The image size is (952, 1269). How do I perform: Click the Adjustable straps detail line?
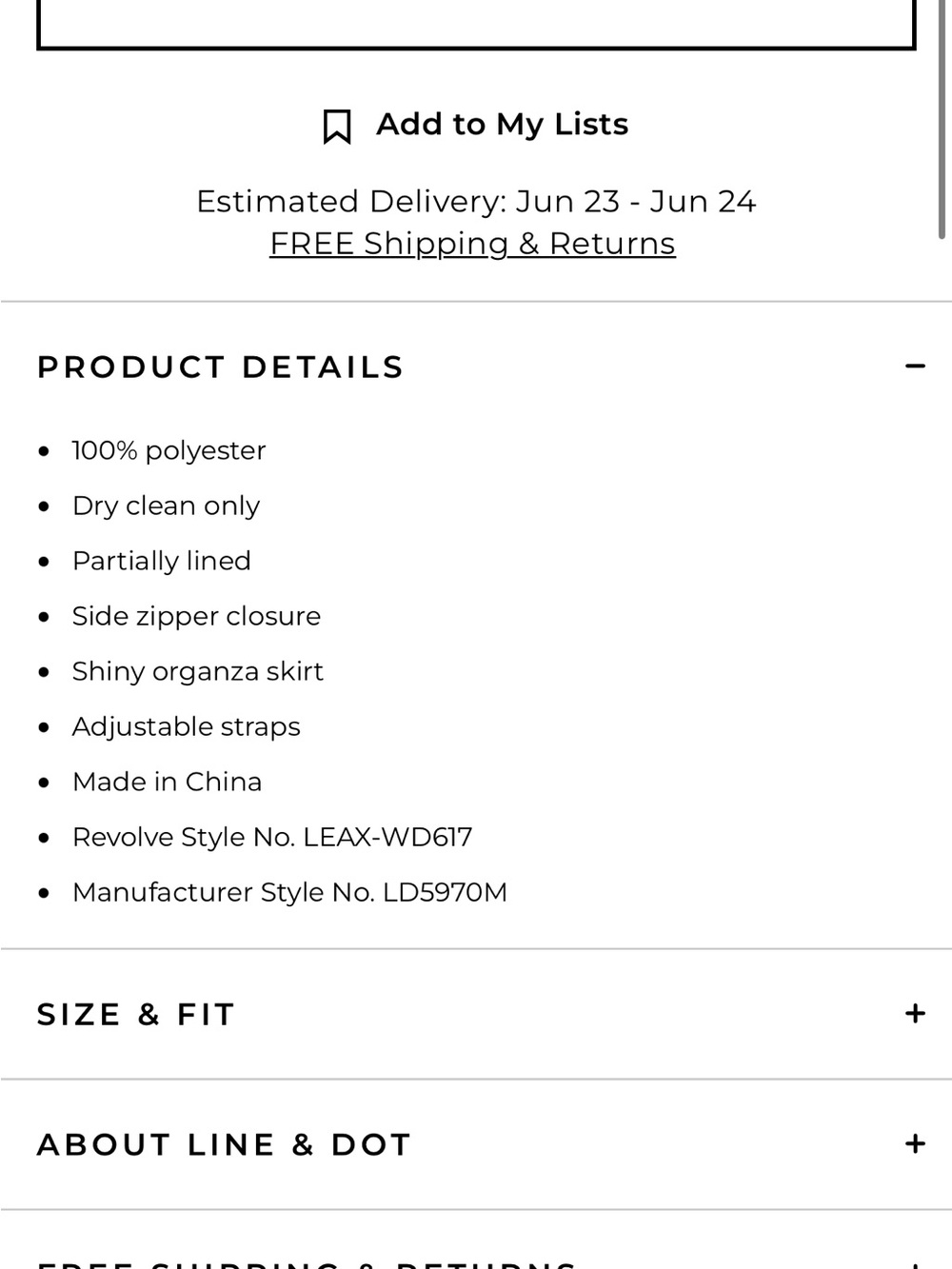point(186,726)
